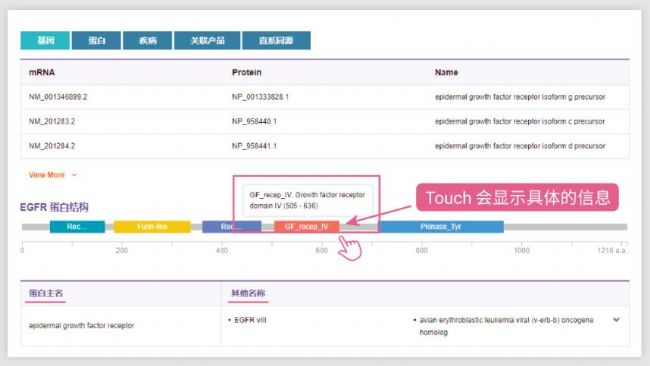Screen dimensions: 650x366
Task: Click the red GF_recep_IV domain block
Action: pyautogui.click(x=307, y=227)
